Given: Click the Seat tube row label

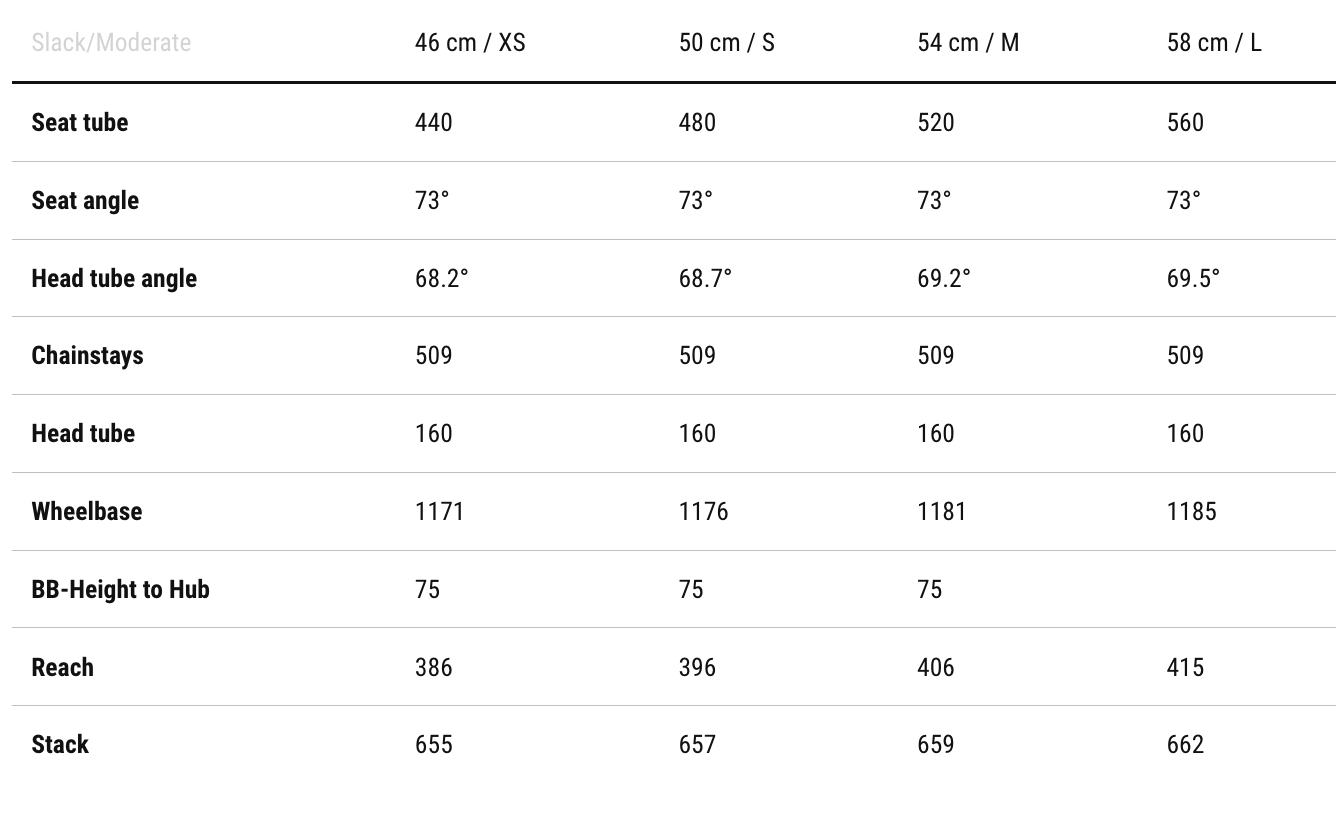Looking at the screenshot, I should click(80, 122).
